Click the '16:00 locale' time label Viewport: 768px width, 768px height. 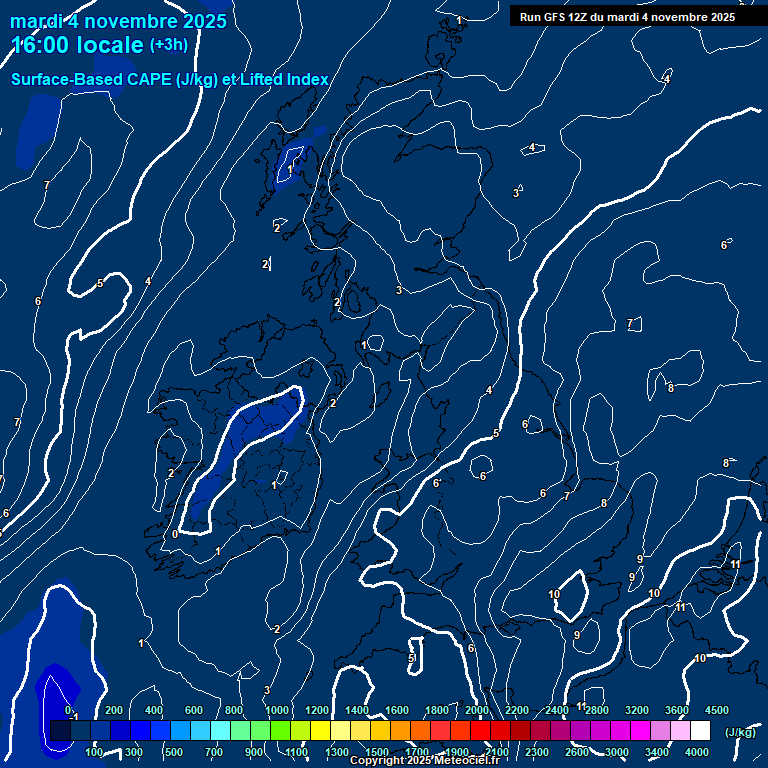pyautogui.click(x=77, y=45)
